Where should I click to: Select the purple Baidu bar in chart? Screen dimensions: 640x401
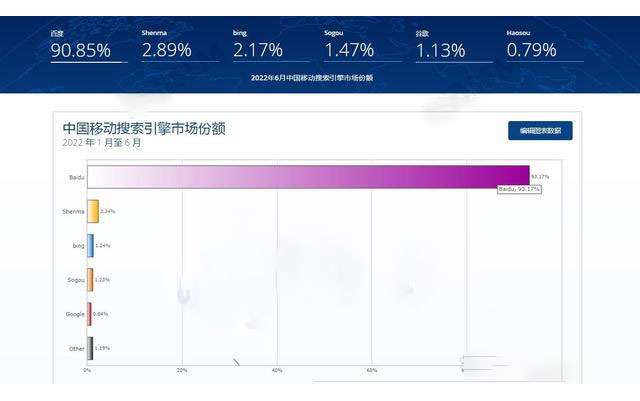click(308, 177)
